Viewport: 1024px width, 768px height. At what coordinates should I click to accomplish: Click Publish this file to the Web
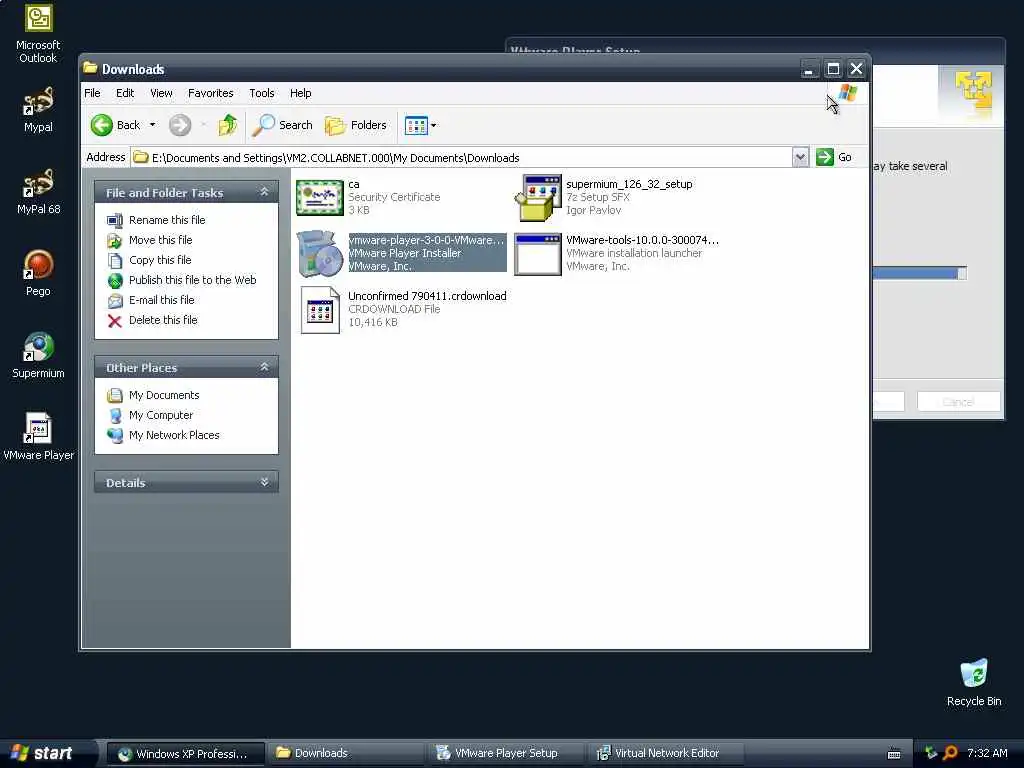tap(193, 280)
